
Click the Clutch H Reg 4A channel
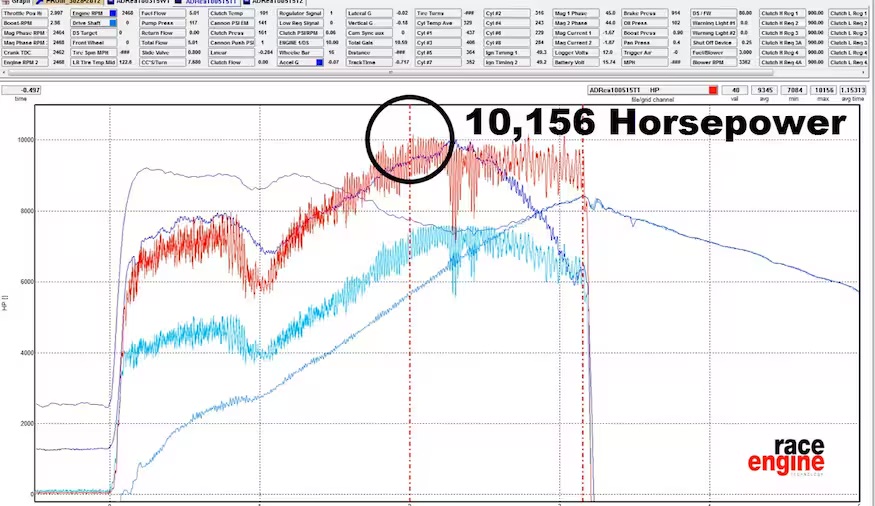tap(782, 62)
